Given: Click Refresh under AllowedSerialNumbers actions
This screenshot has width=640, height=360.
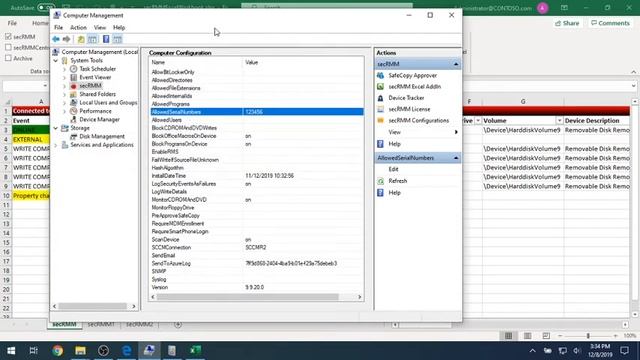Looking at the screenshot, I should point(398,181).
